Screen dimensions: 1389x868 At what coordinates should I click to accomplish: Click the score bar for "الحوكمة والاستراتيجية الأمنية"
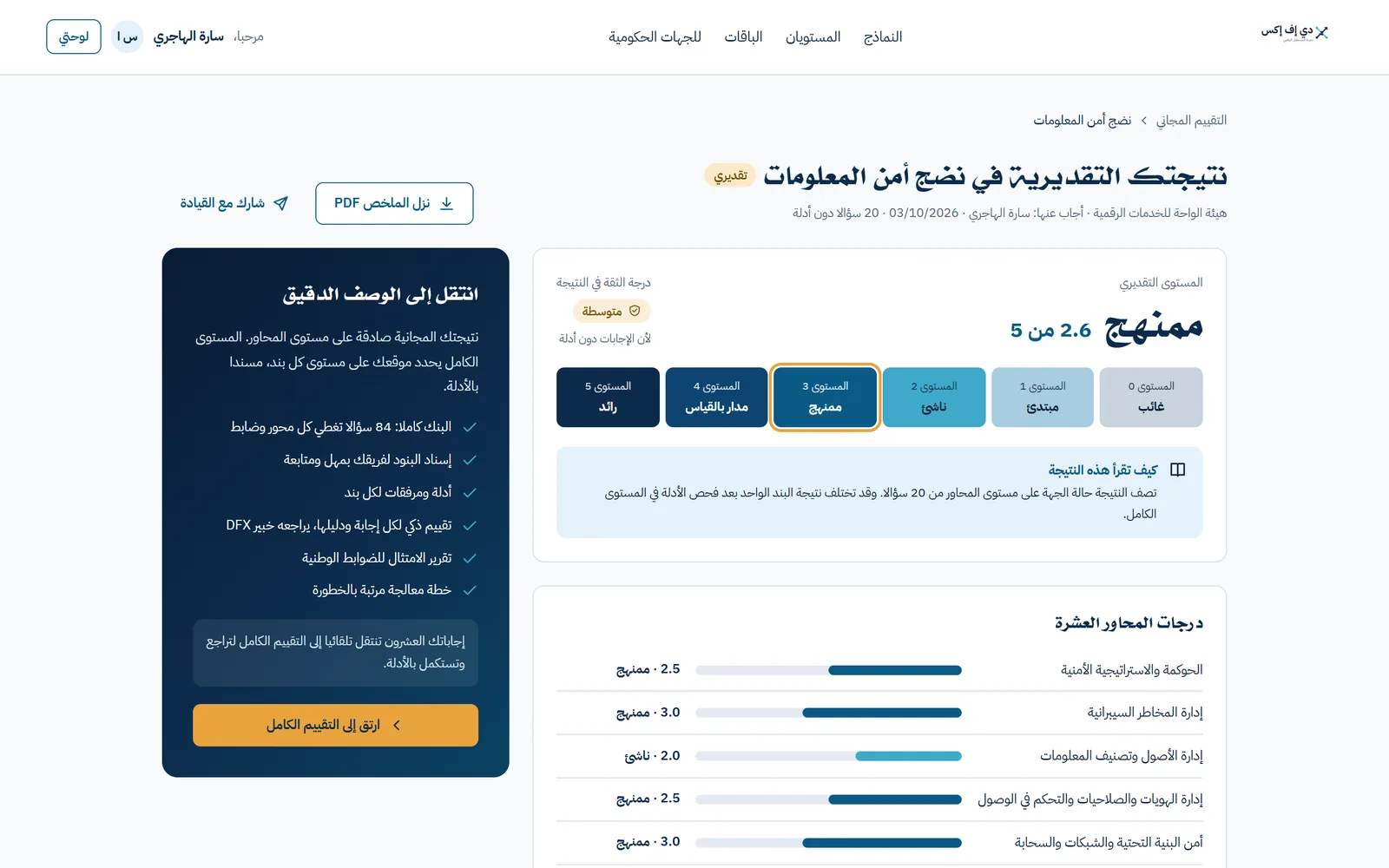(x=828, y=670)
